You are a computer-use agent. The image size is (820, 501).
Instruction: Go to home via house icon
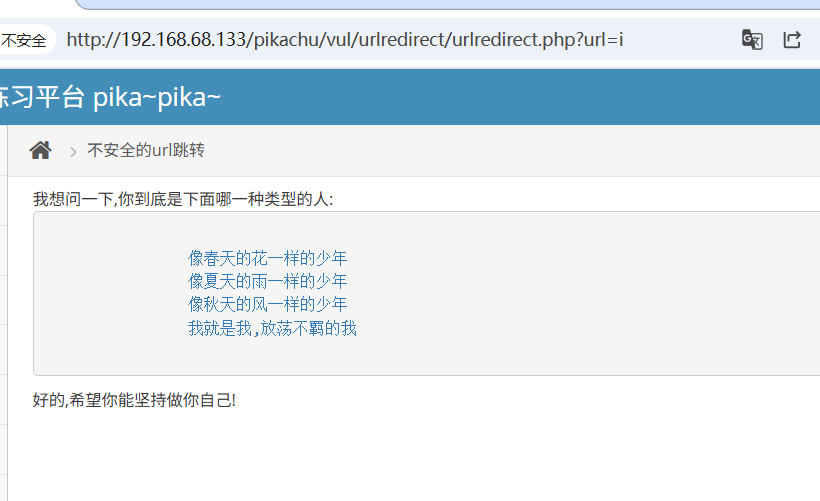coord(40,150)
